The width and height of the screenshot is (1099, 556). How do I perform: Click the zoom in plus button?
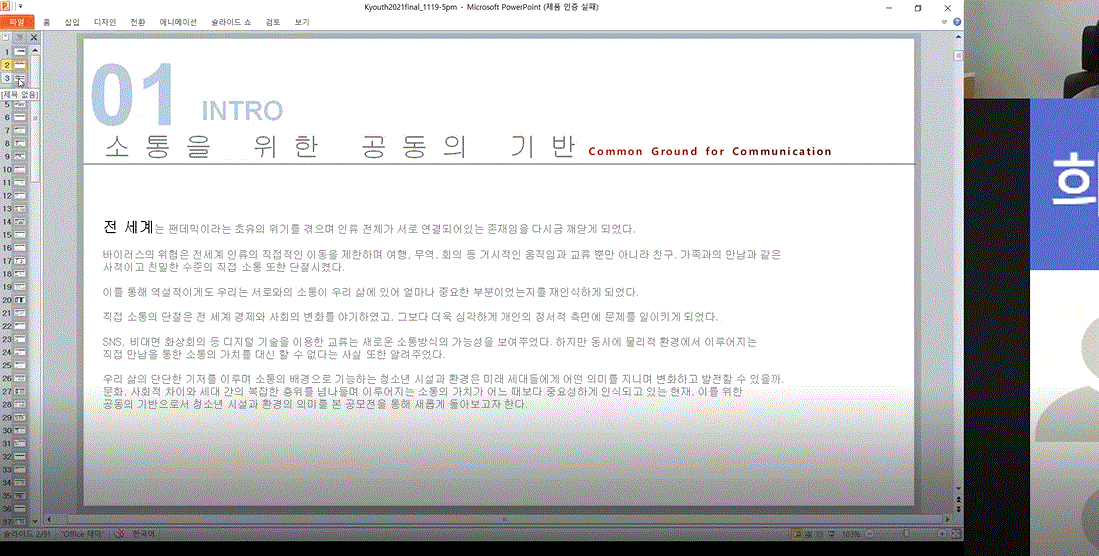(943, 534)
